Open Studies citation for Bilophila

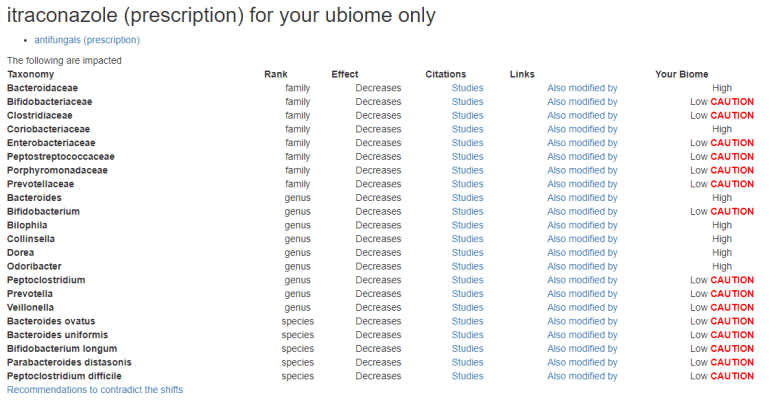pos(467,226)
